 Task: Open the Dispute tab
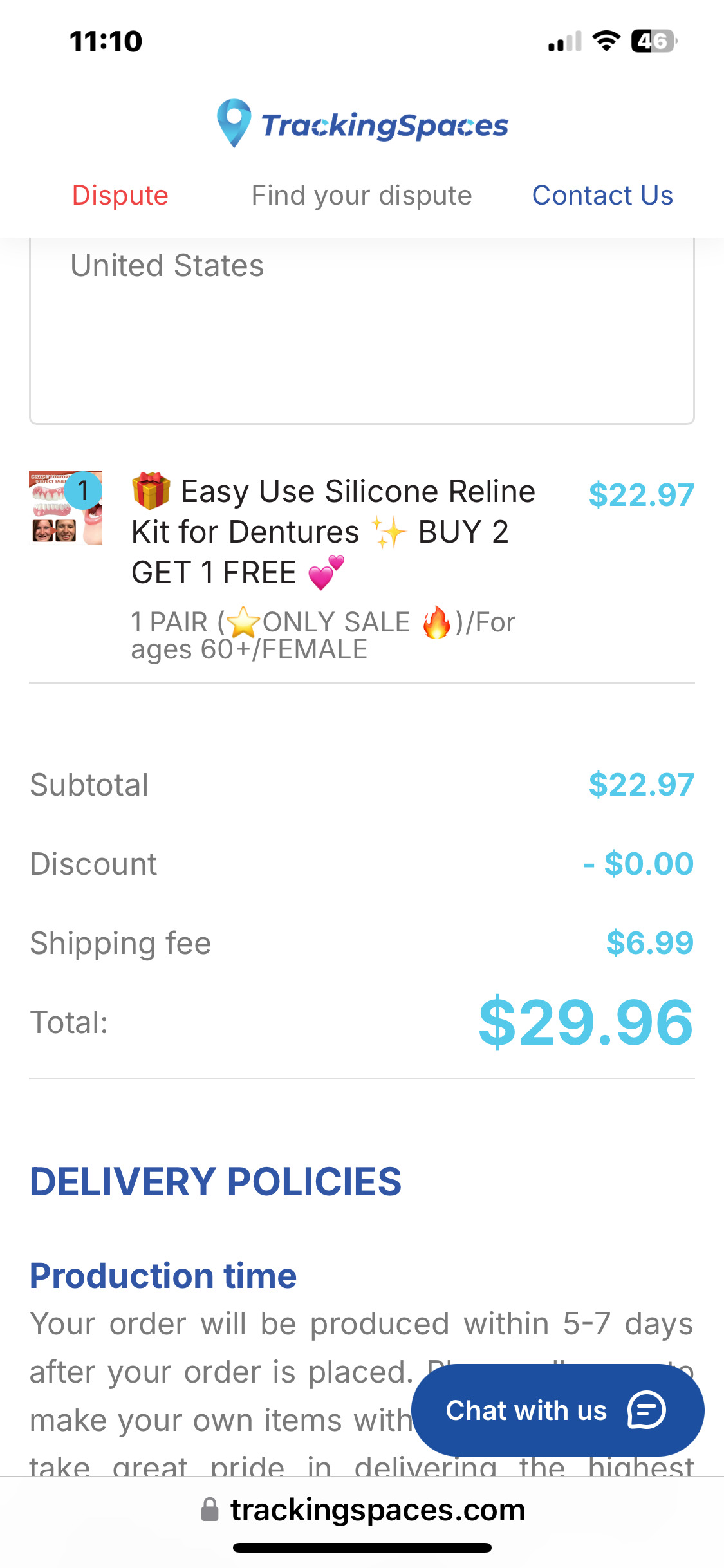120,195
